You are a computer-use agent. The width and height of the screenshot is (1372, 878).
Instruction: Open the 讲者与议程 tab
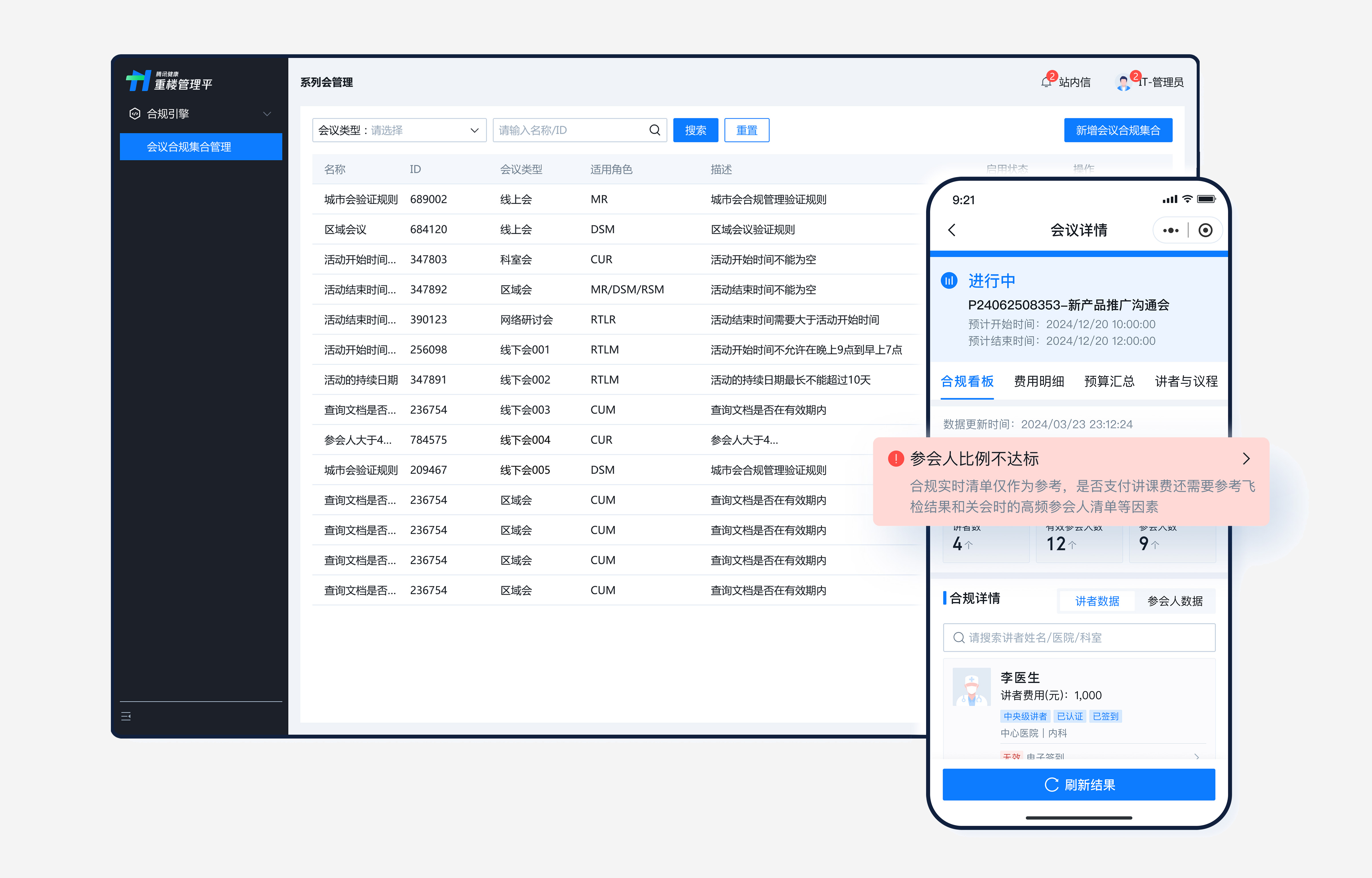point(1186,382)
